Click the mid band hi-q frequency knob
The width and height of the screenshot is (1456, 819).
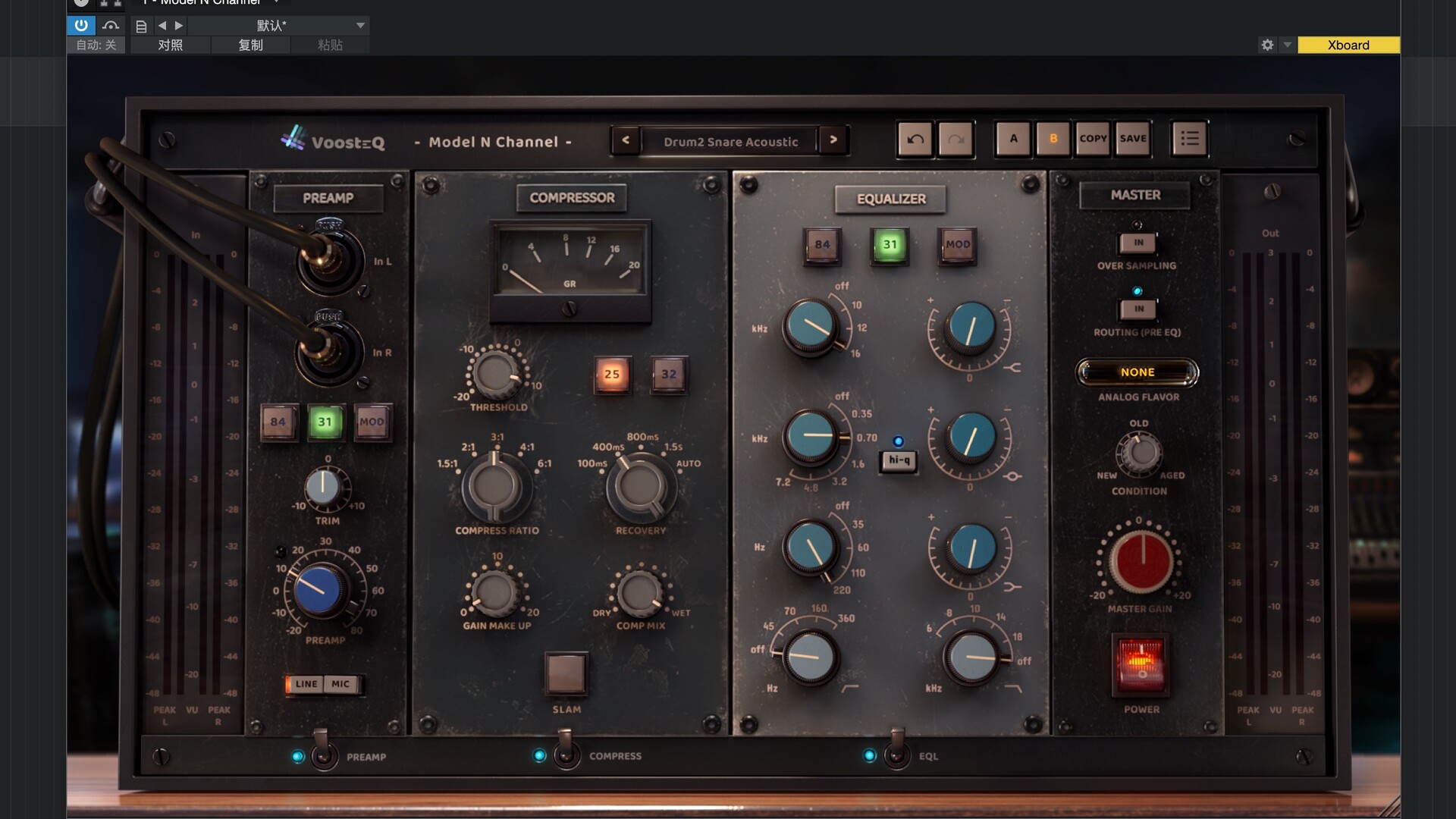[810, 437]
